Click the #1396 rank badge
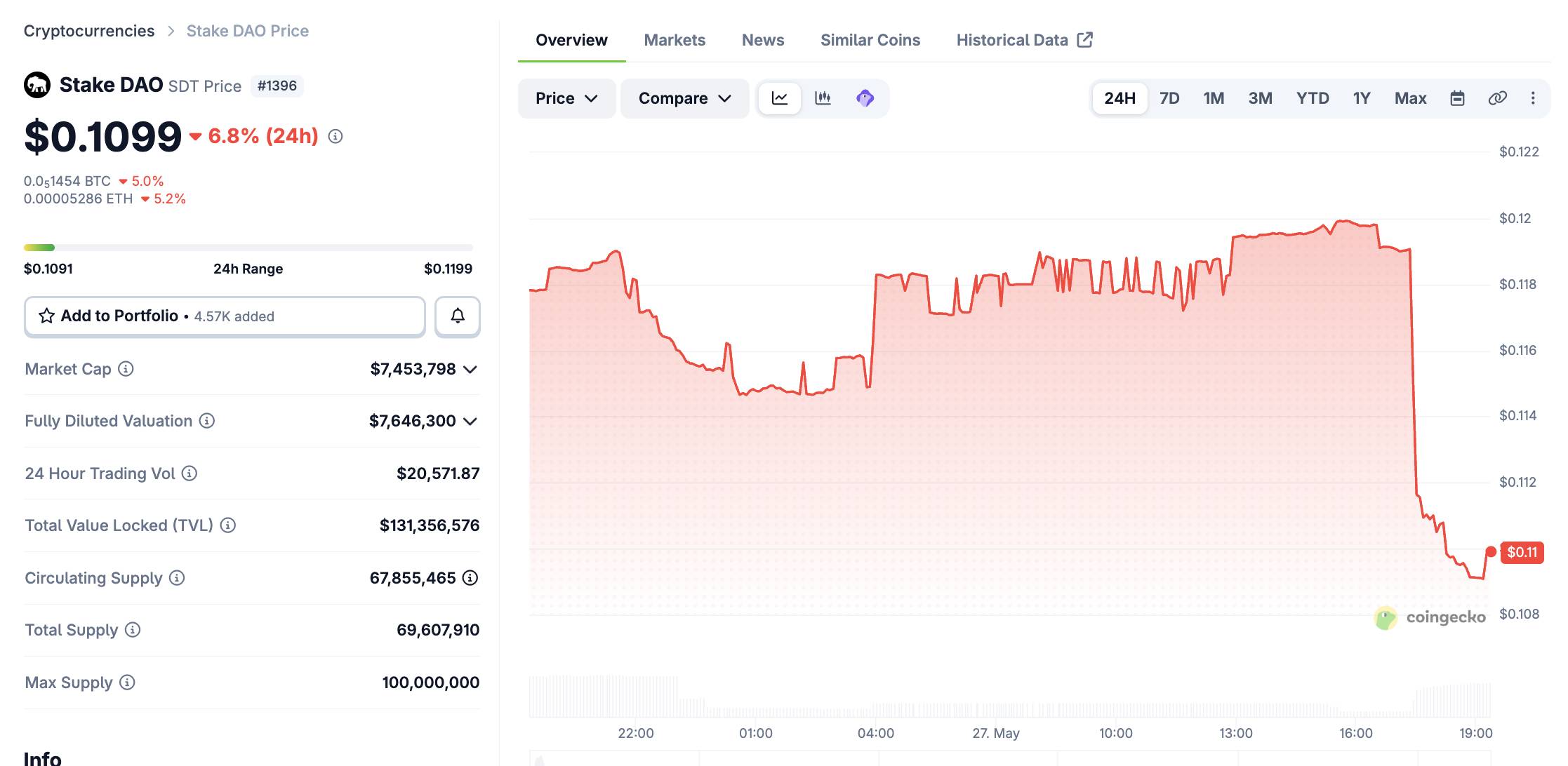The width and height of the screenshot is (1568, 766). click(x=277, y=86)
